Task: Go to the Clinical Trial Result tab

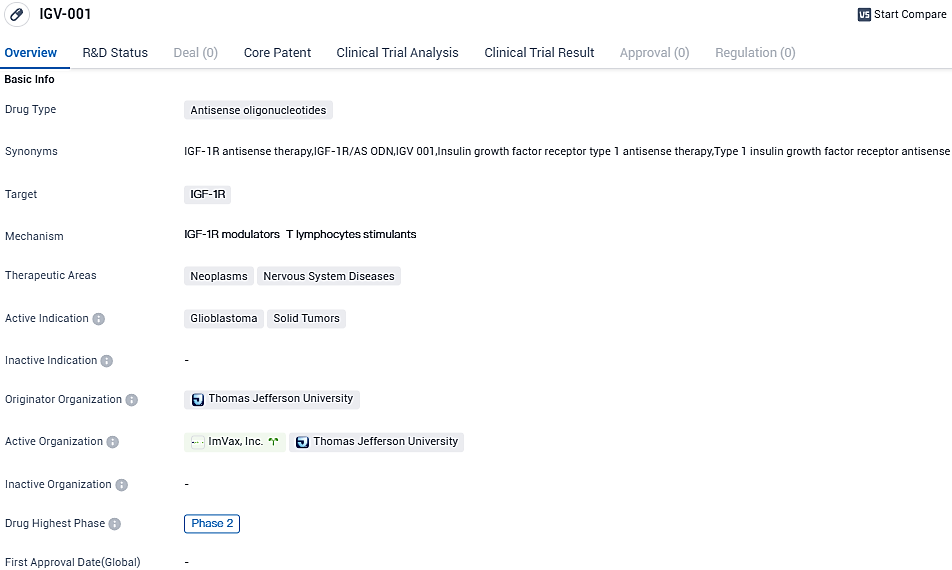Action: (x=539, y=53)
